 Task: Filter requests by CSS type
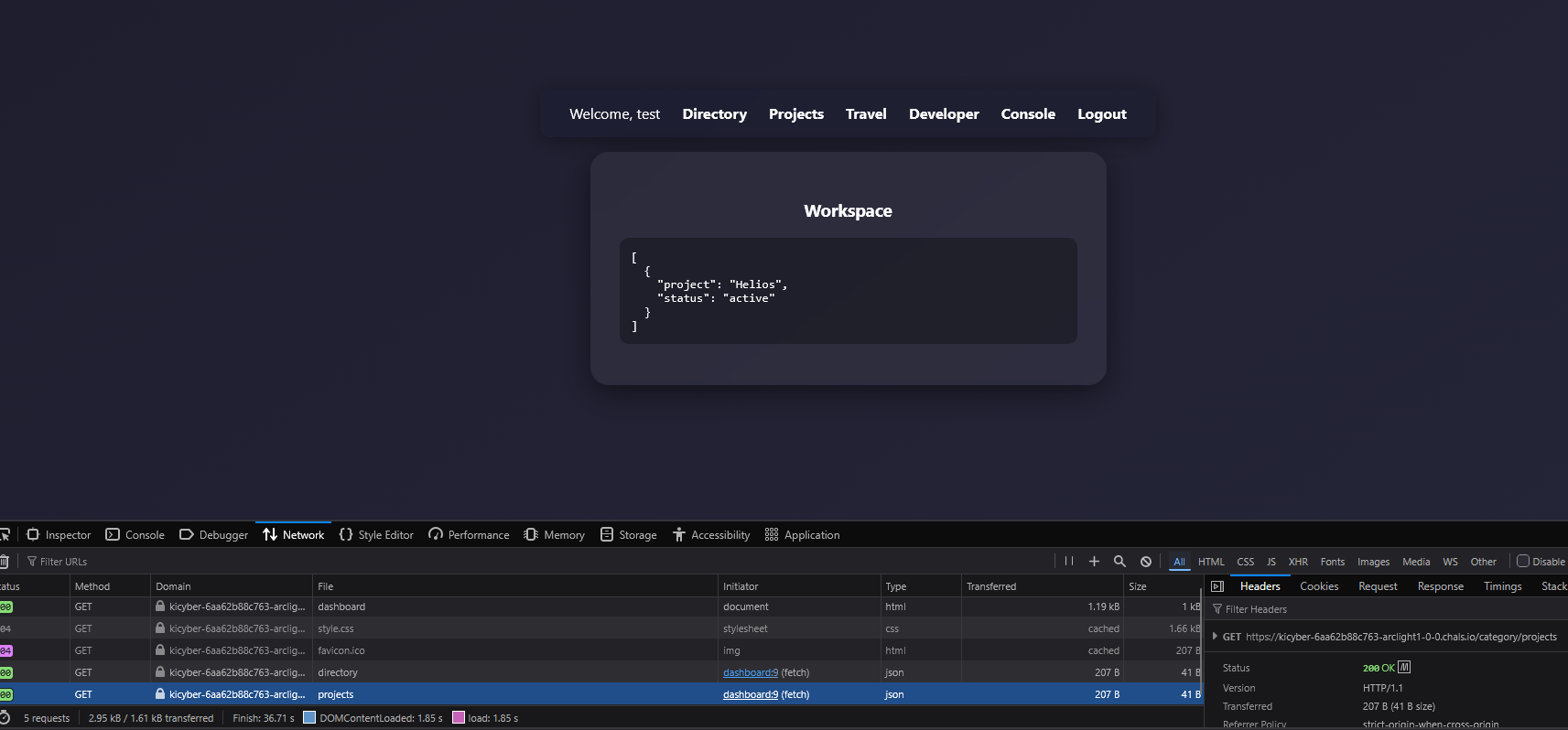click(1246, 562)
